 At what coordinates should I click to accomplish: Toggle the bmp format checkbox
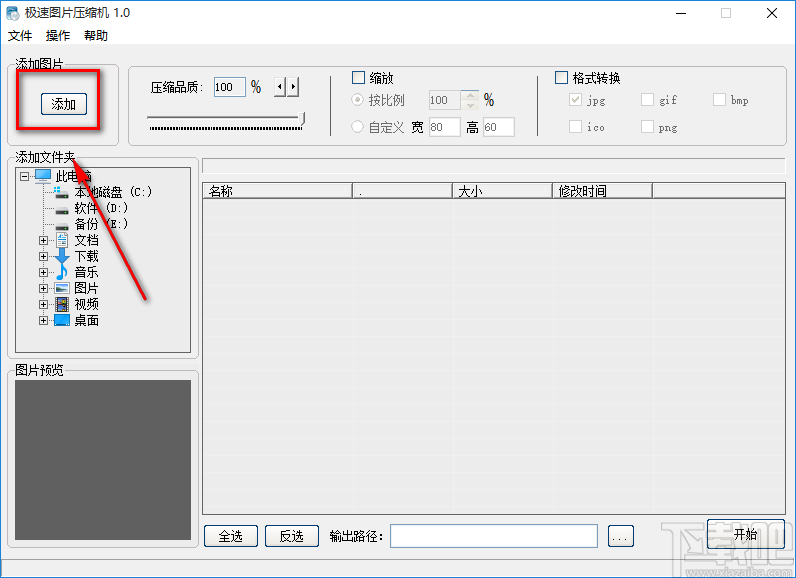point(719,99)
